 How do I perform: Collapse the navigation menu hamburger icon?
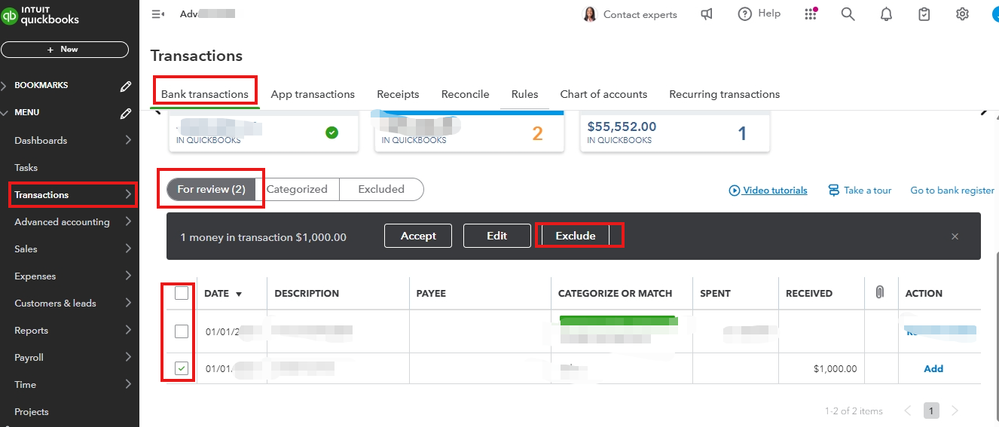158,14
